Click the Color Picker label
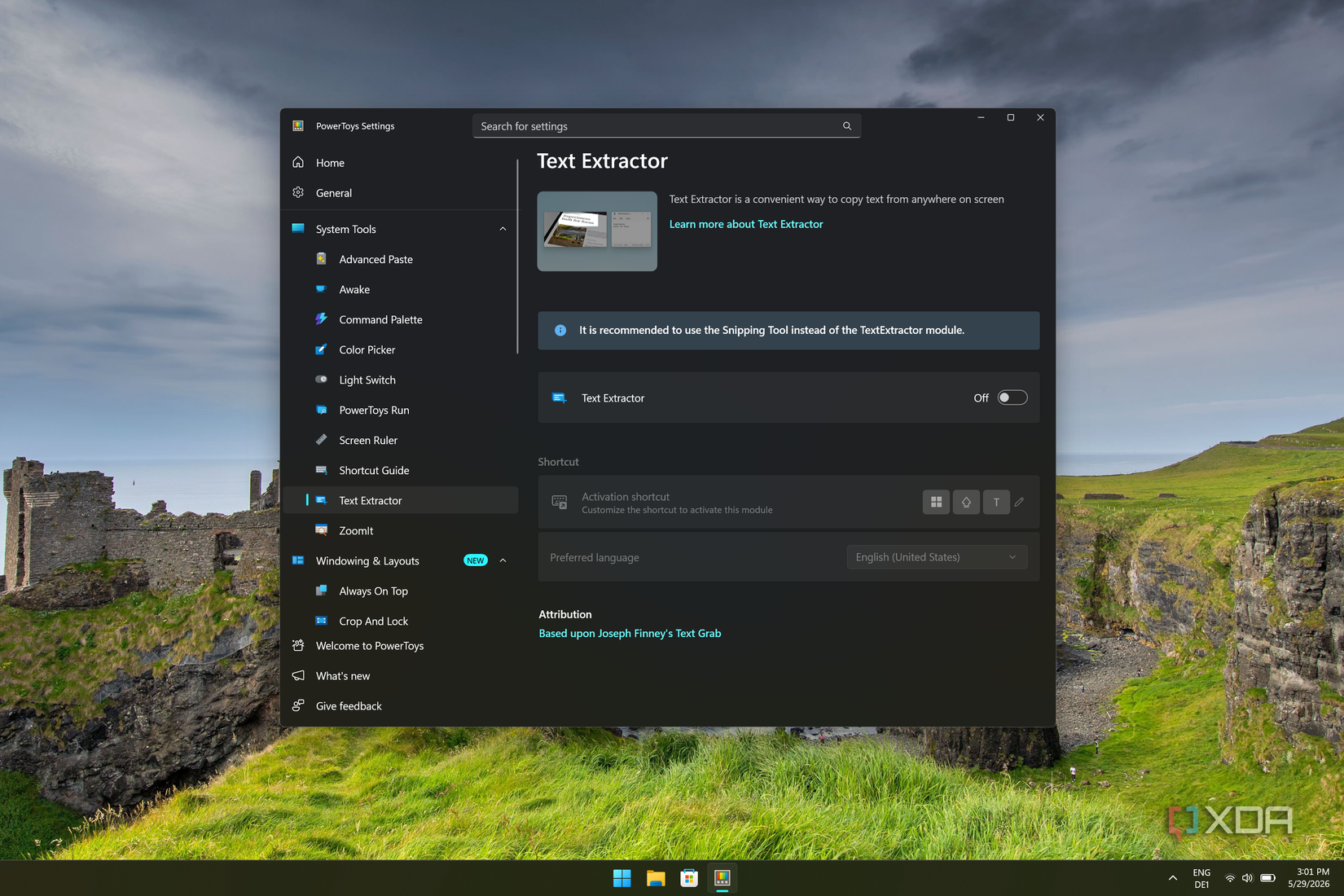The height and width of the screenshot is (896, 1344). click(x=367, y=349)
